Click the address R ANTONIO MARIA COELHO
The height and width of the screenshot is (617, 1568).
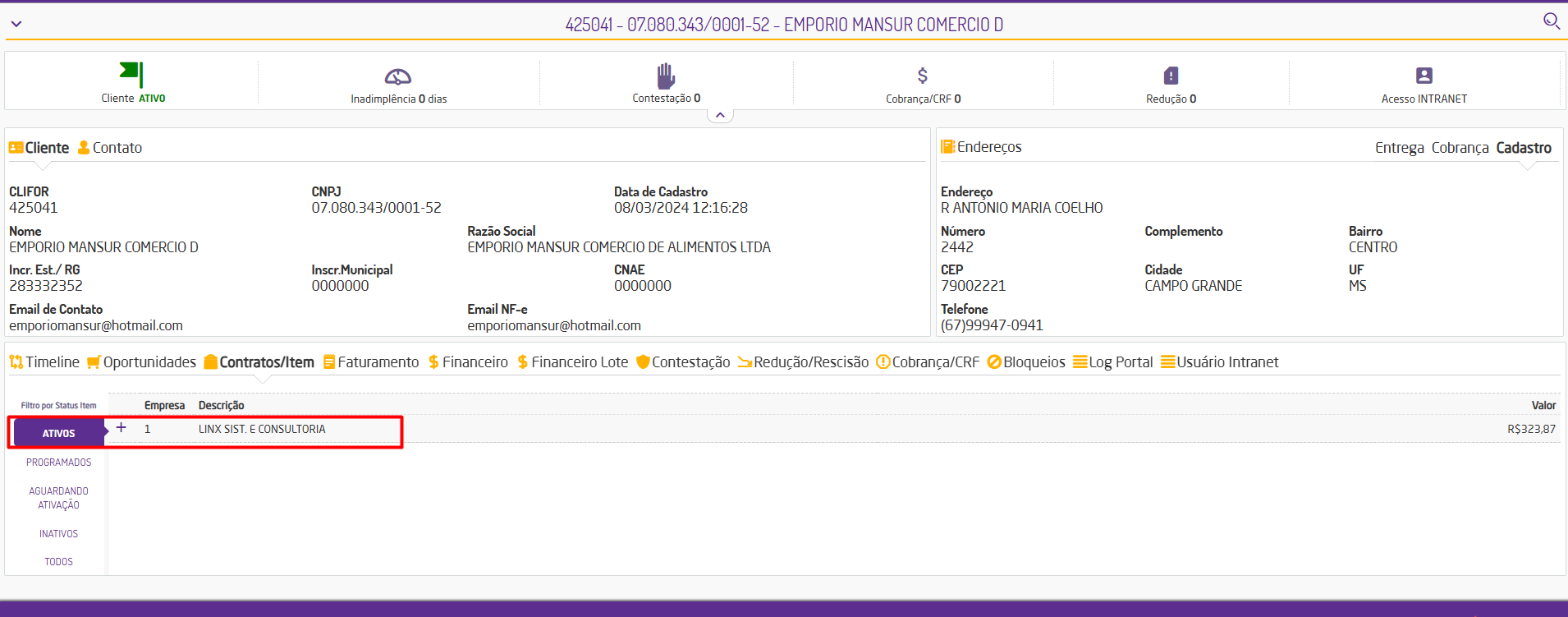pos(1022,208)
